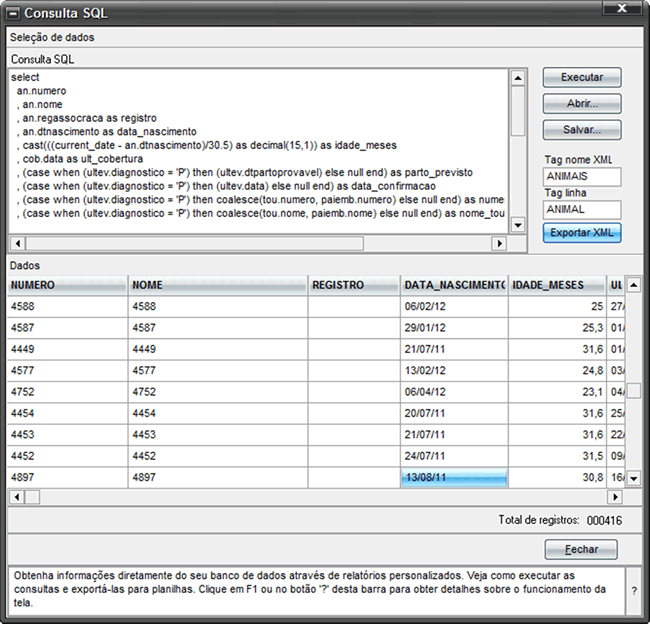This screenshot has height=624, width=650.
Task: Close the Consulta SQL window
Action: pyautogui.click(x=622, y=8)
